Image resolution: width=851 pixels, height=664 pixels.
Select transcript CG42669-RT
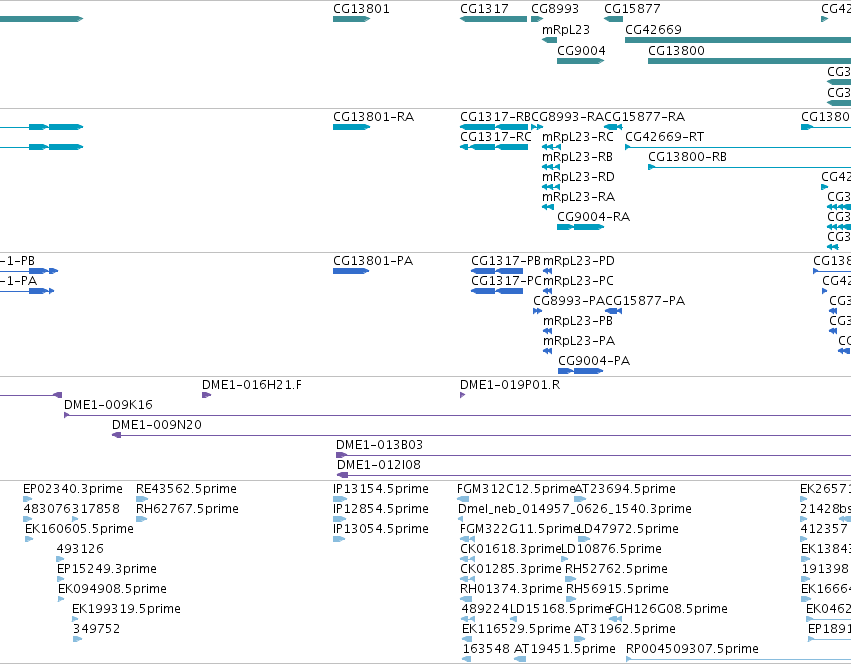pos(738,147)
